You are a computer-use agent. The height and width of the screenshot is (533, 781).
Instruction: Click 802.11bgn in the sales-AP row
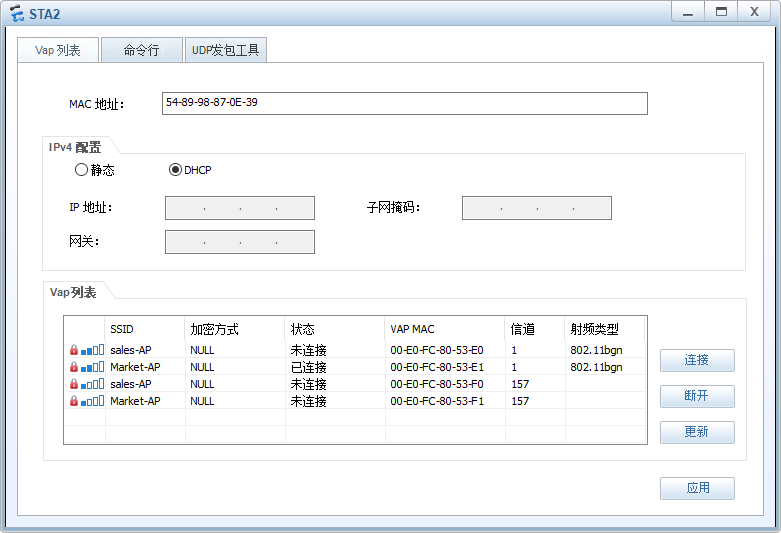[596, 350]
